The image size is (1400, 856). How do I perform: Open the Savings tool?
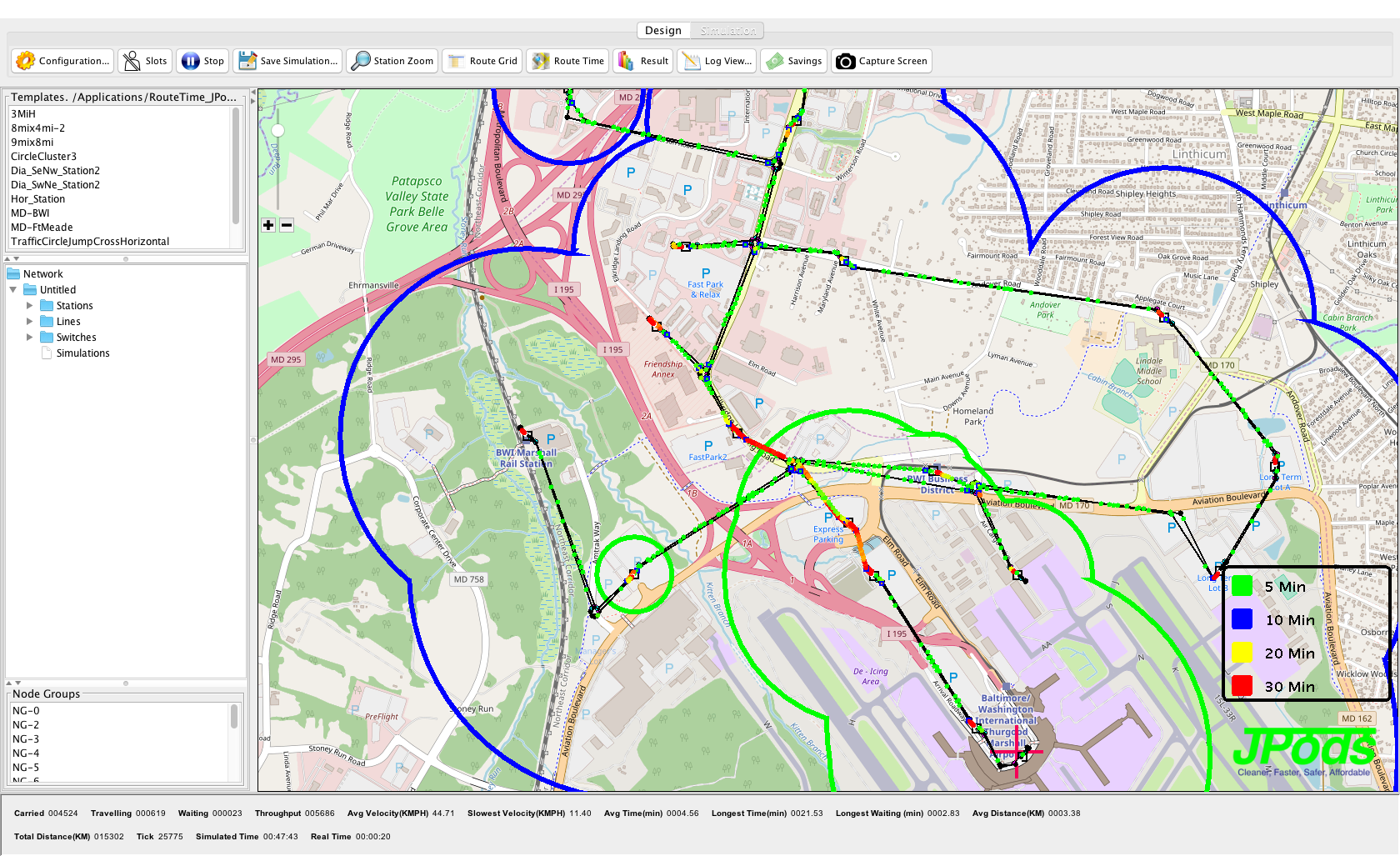[x=775, y=61]
